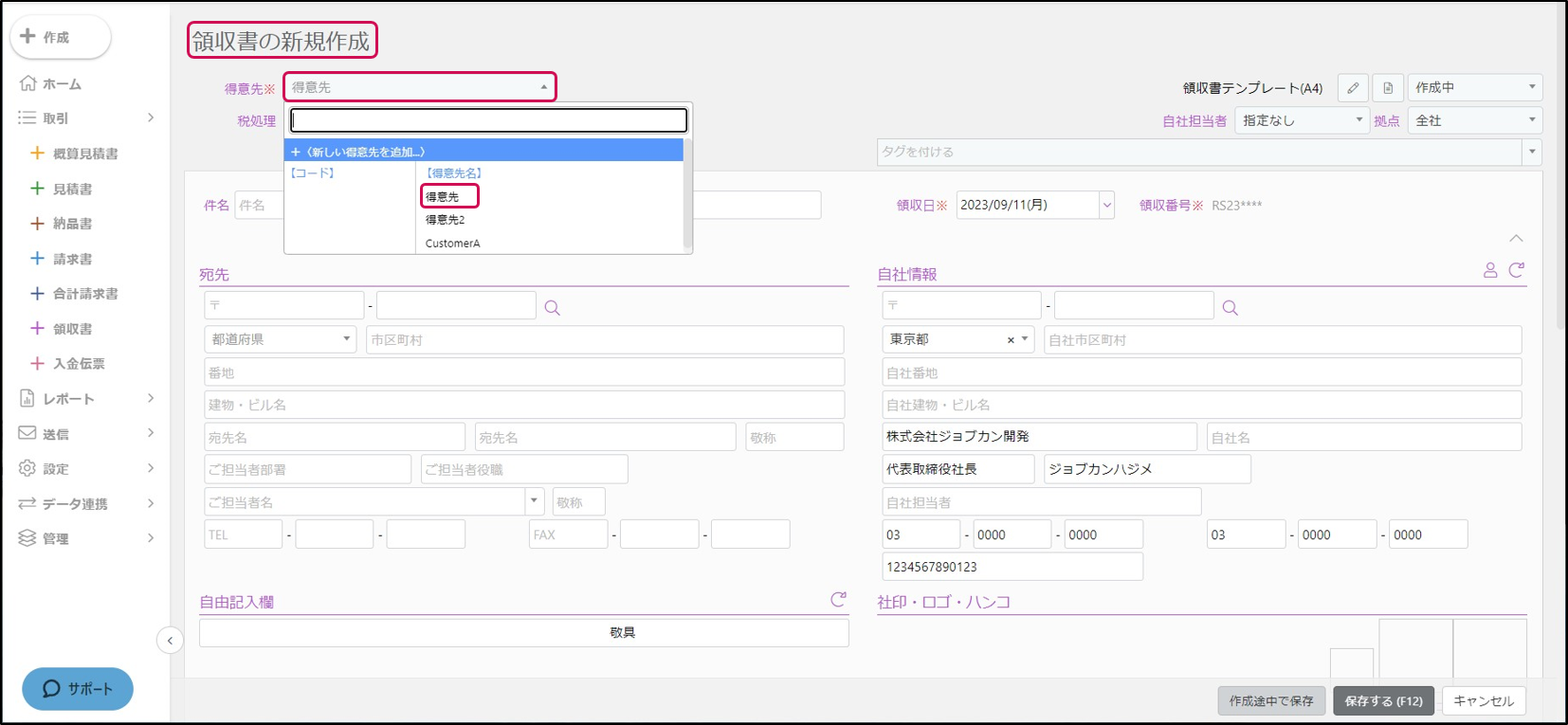Open 領収書 in the left sidebar
The width and height of the screenshot is (1568, 725).
tap(72, 329)
